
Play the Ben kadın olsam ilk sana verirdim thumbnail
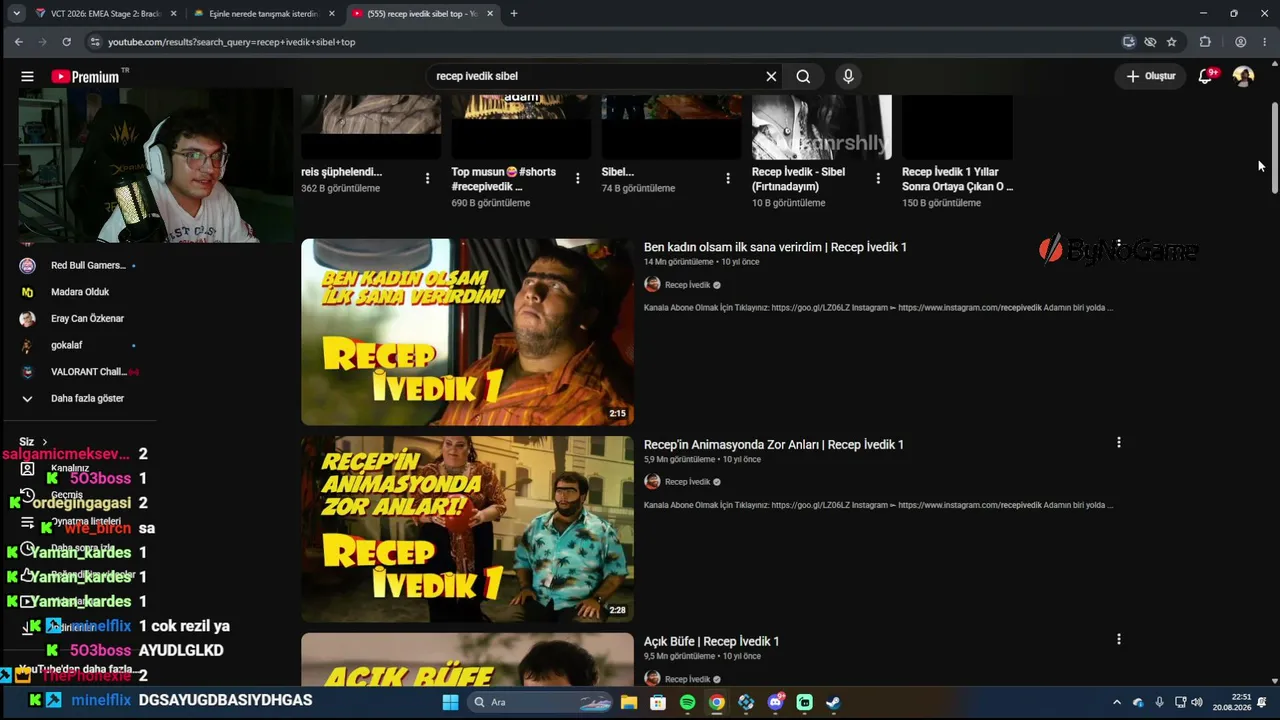[467, 332]
